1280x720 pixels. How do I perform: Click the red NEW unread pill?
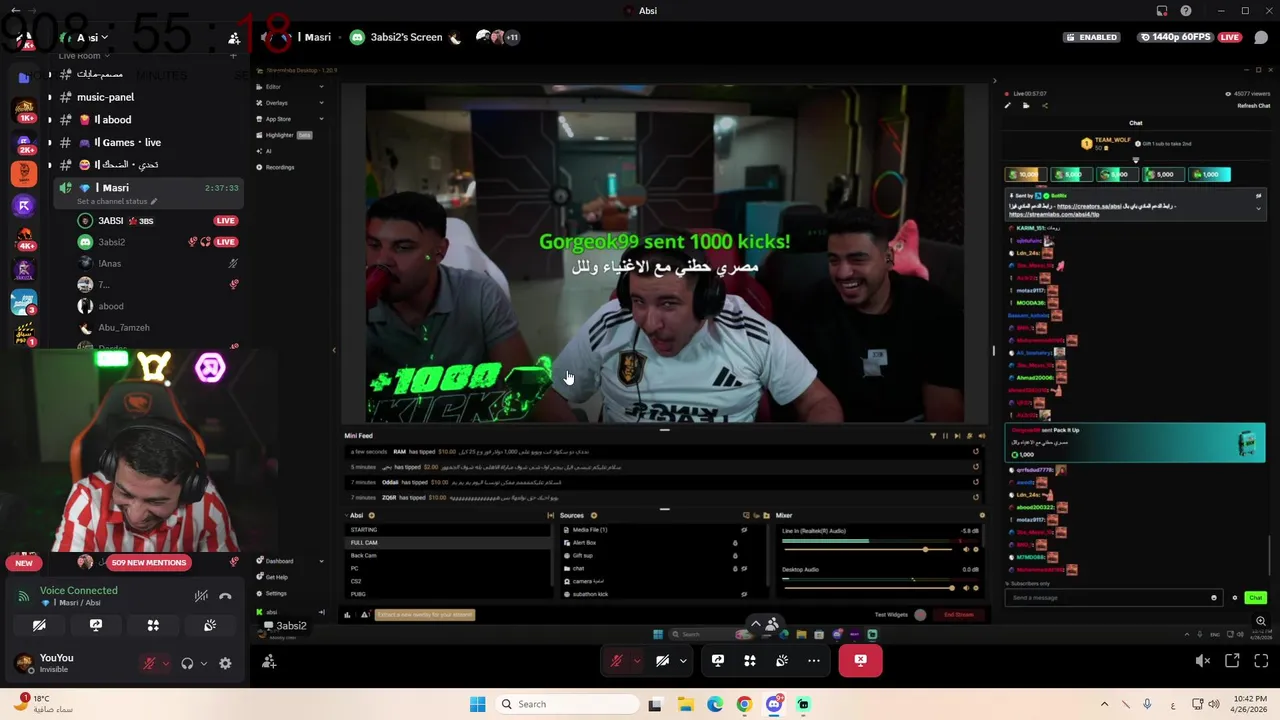24,563
